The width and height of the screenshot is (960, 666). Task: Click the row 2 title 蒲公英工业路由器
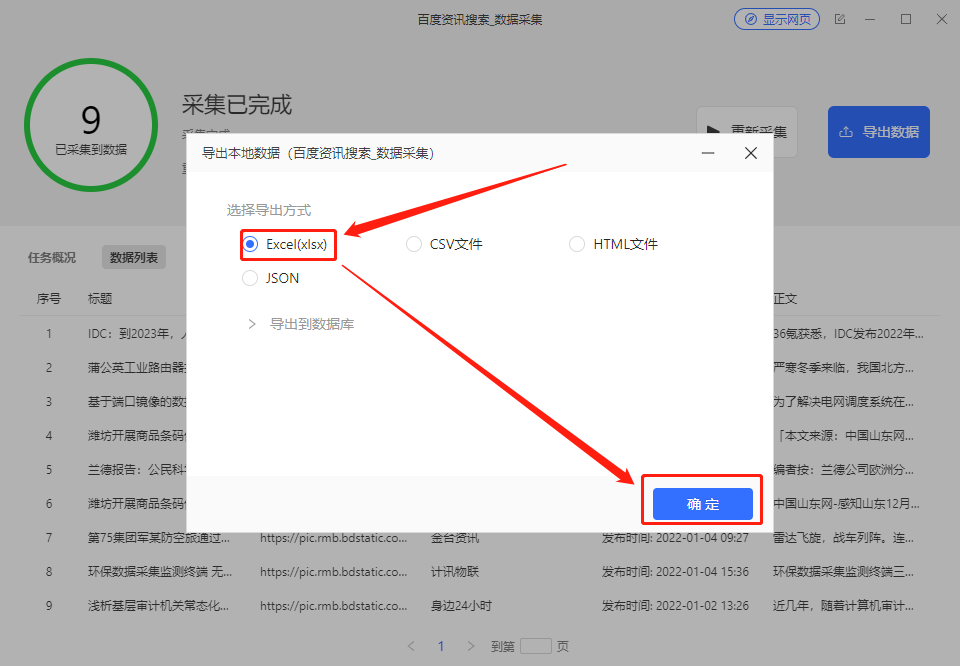[137, 368]
